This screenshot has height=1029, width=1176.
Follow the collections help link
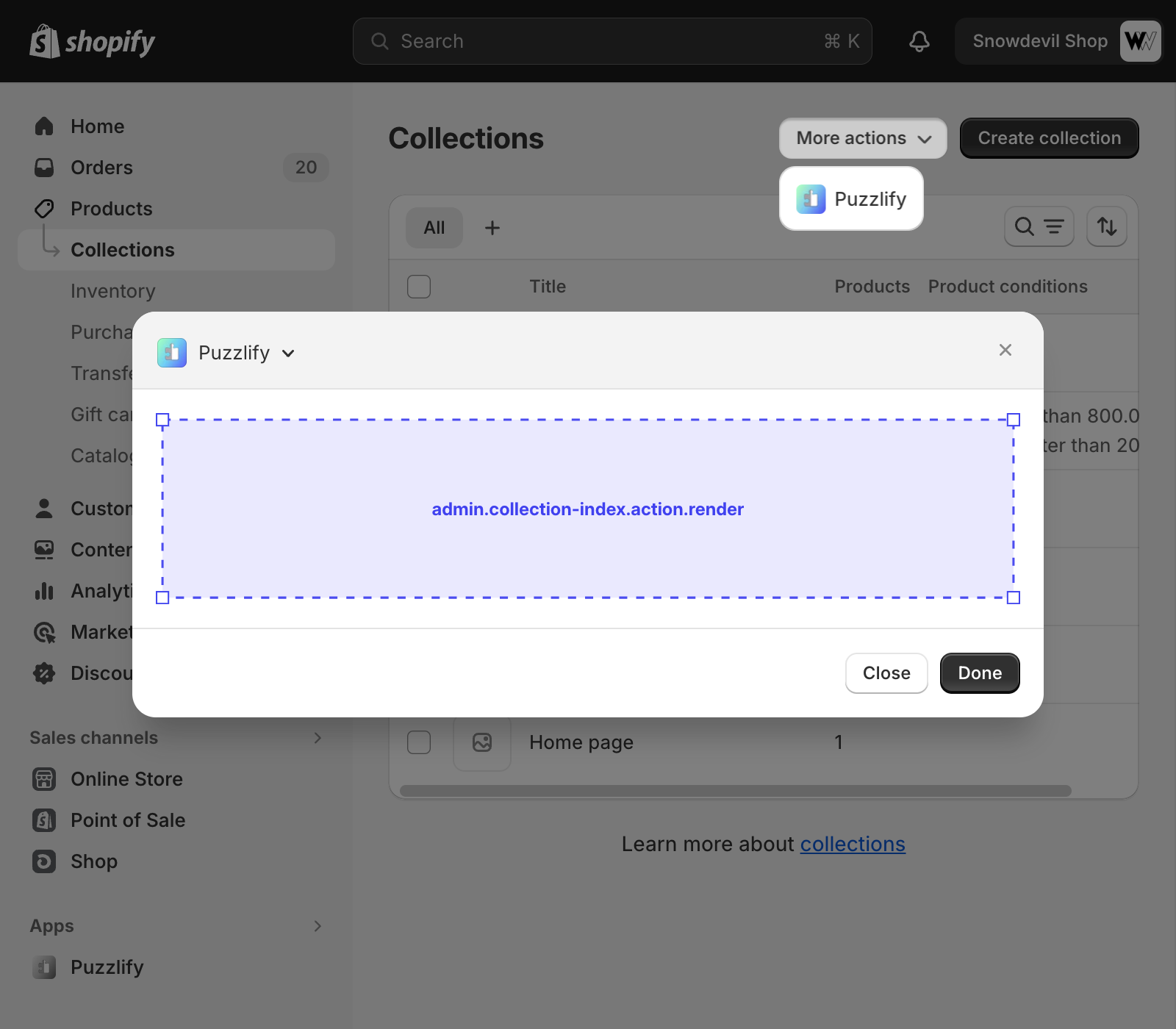tap(853, 844)
